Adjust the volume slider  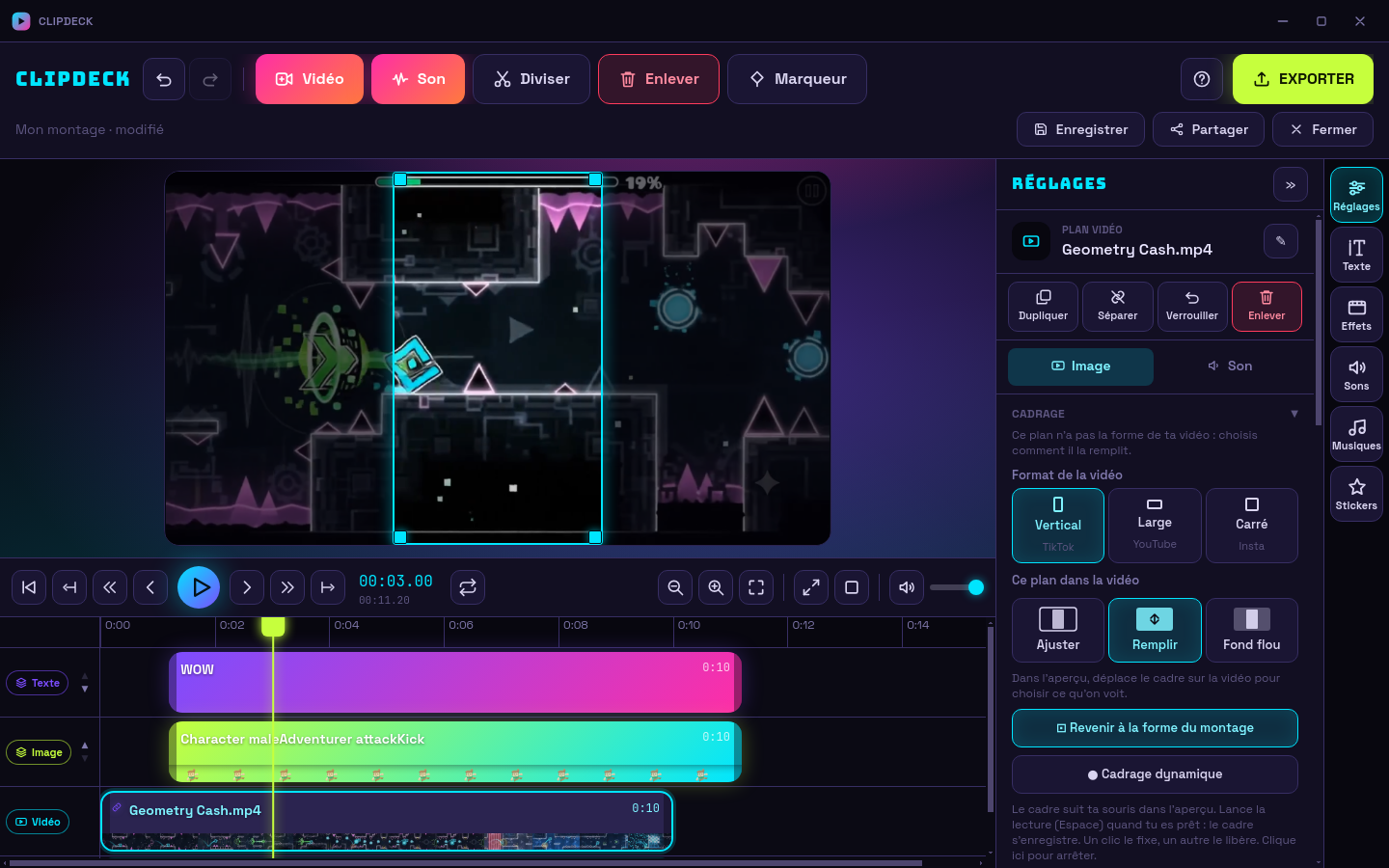956,587
